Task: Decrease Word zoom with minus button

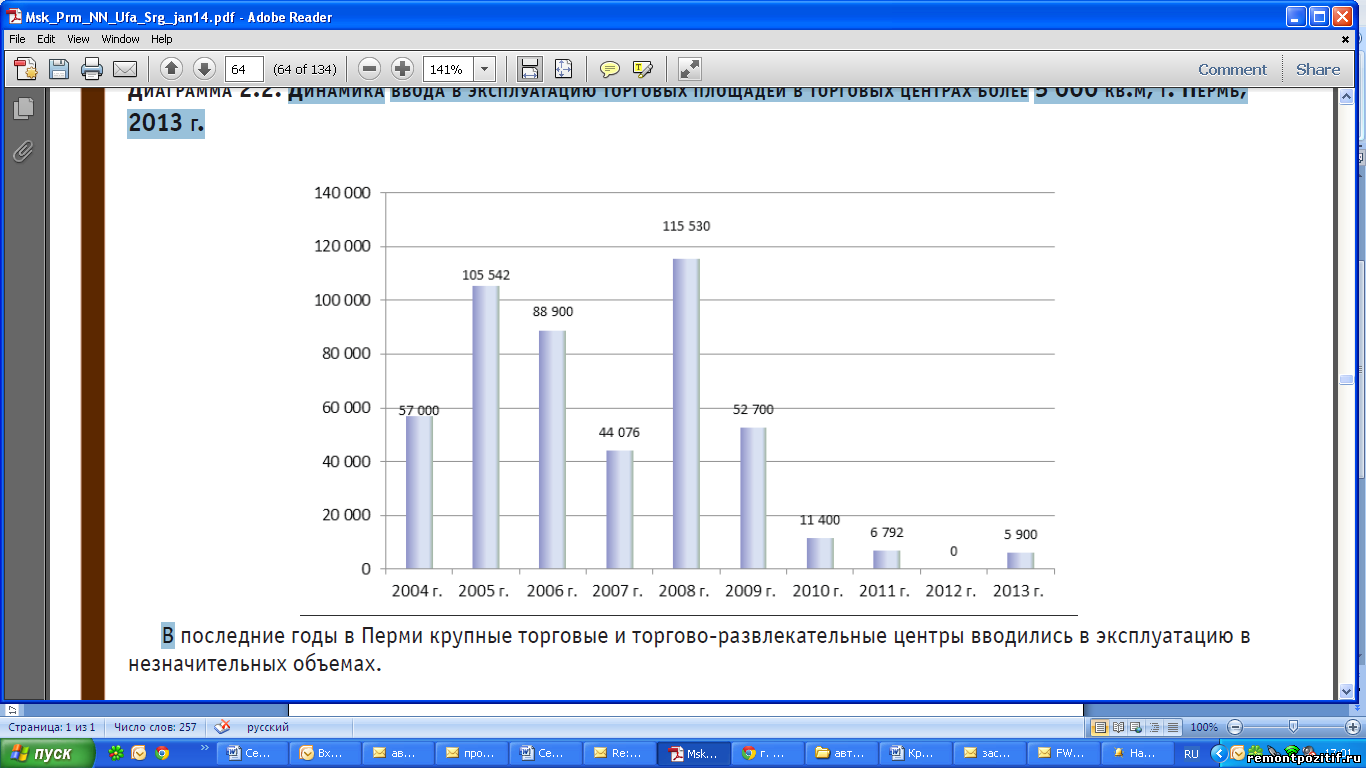Action: pos(1235,727)
